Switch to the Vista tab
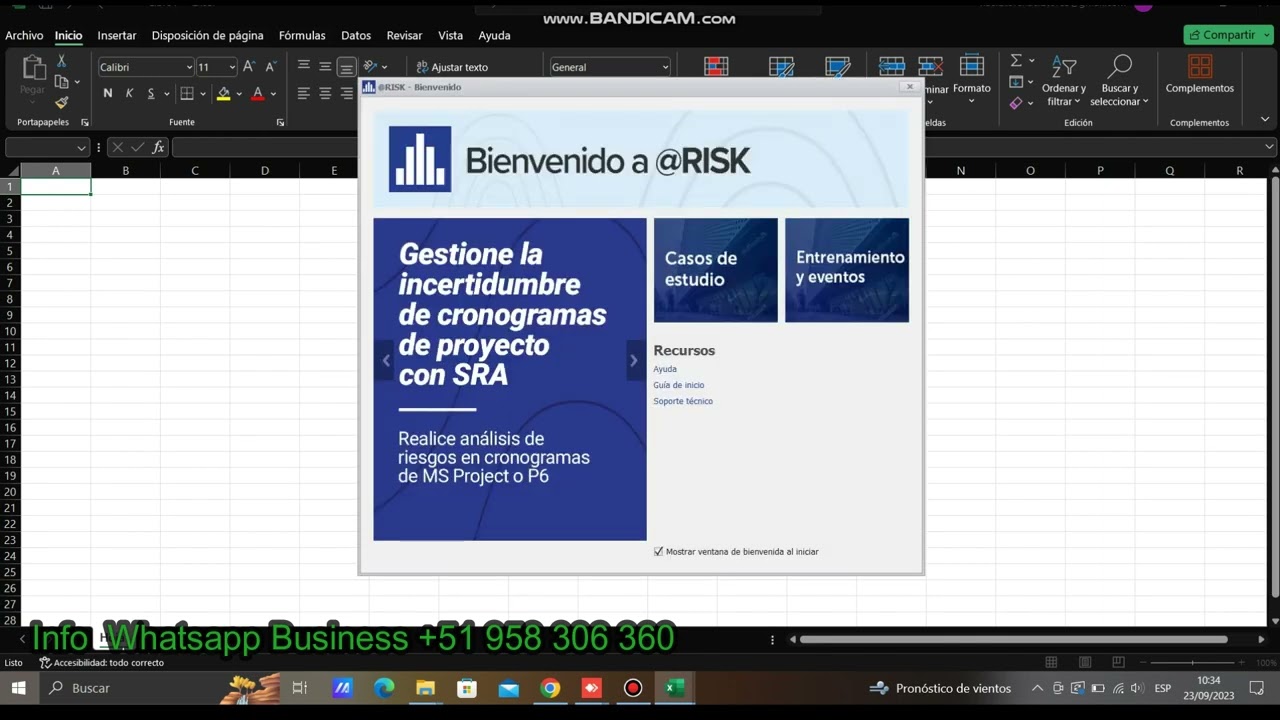1280x720 pixels. (451, 35)
